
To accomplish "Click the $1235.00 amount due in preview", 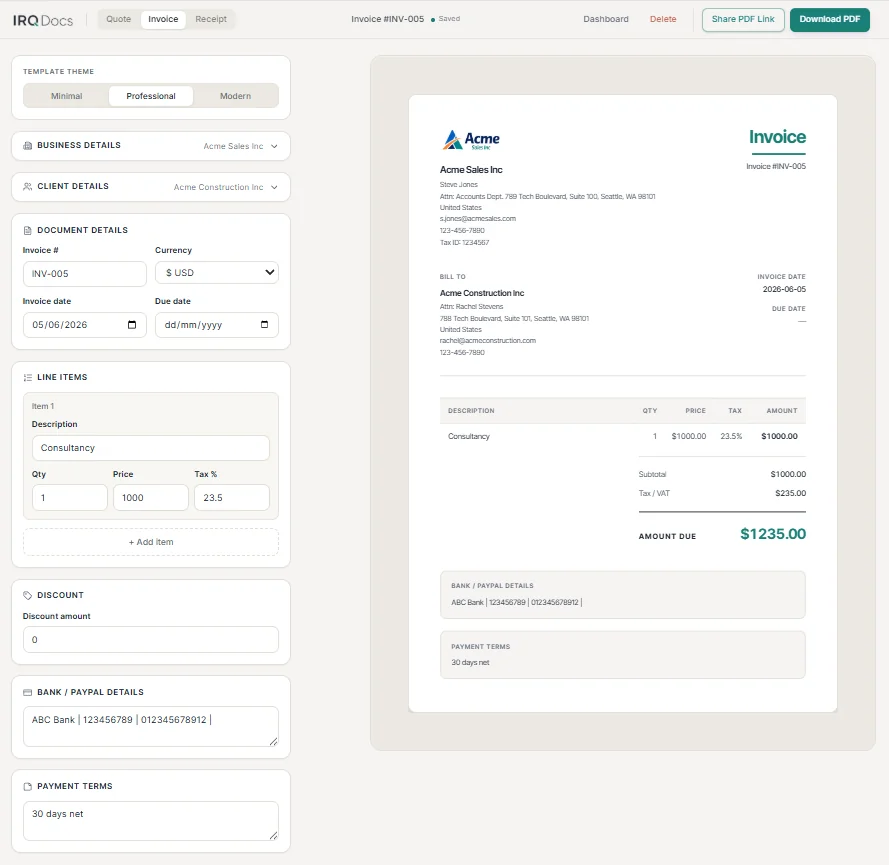I will point(773,534).
